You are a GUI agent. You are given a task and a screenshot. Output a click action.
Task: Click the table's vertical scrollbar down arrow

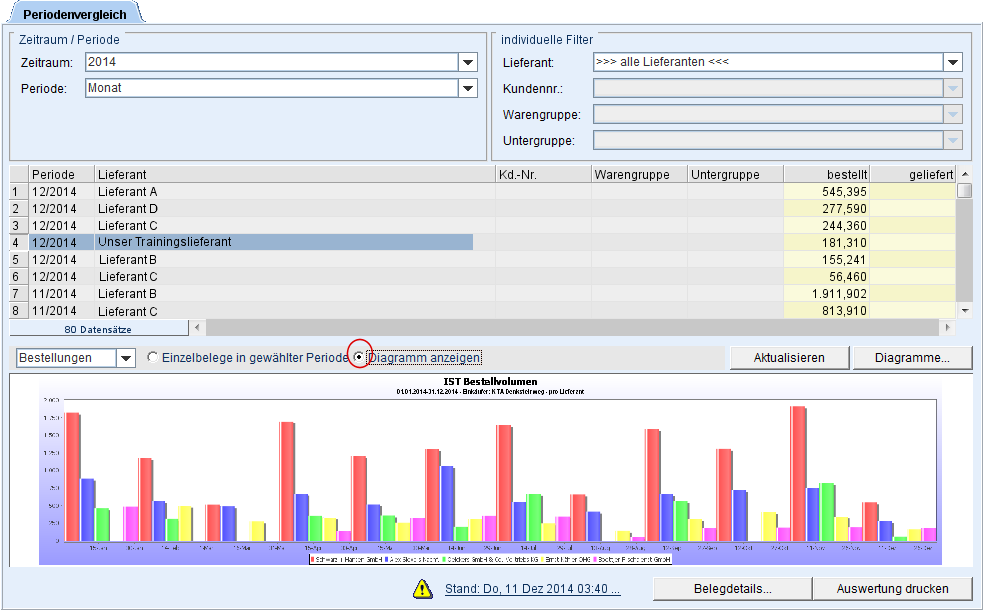tap(964, 311)
